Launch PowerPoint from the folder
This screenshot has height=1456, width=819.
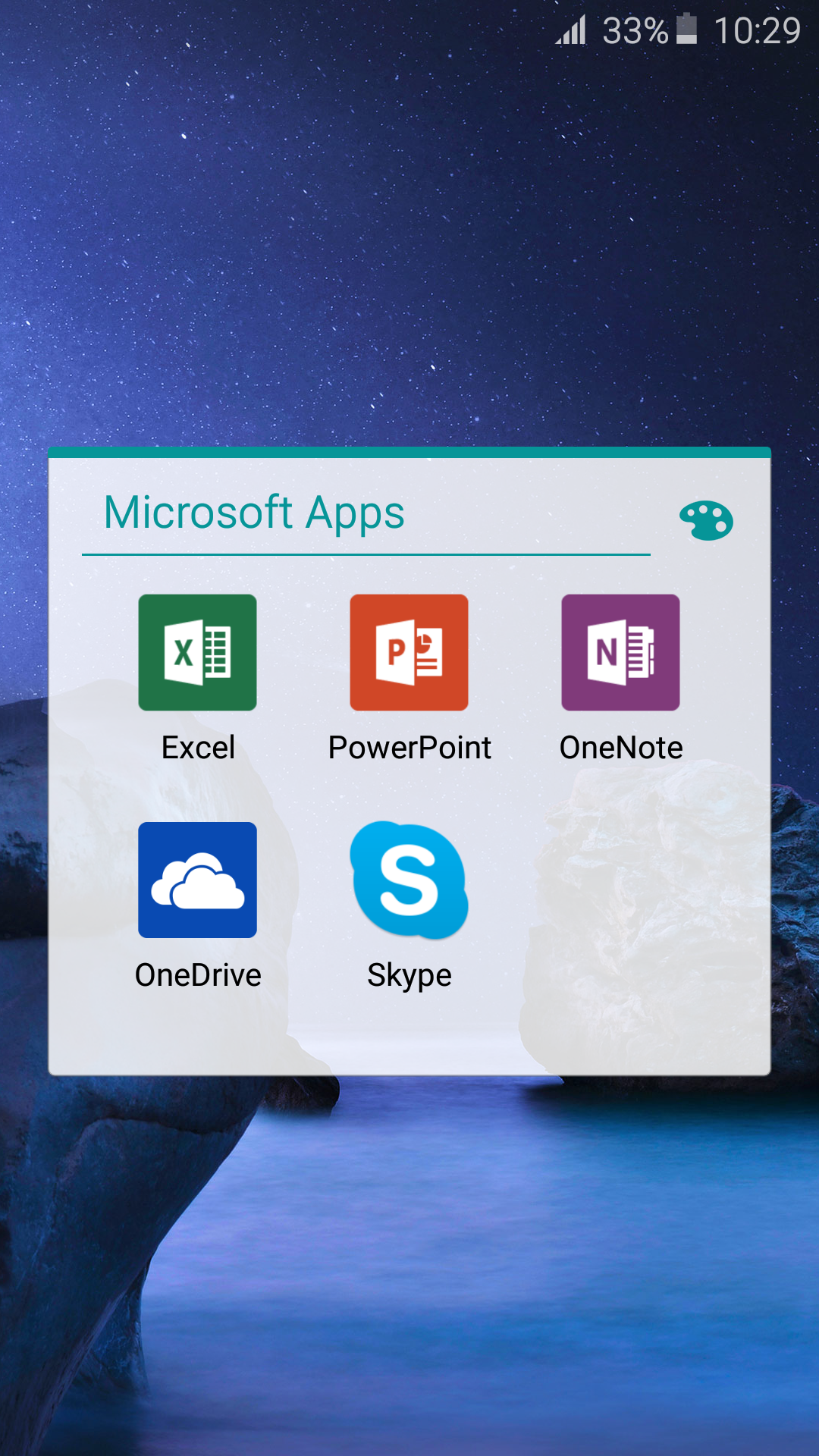409,652
